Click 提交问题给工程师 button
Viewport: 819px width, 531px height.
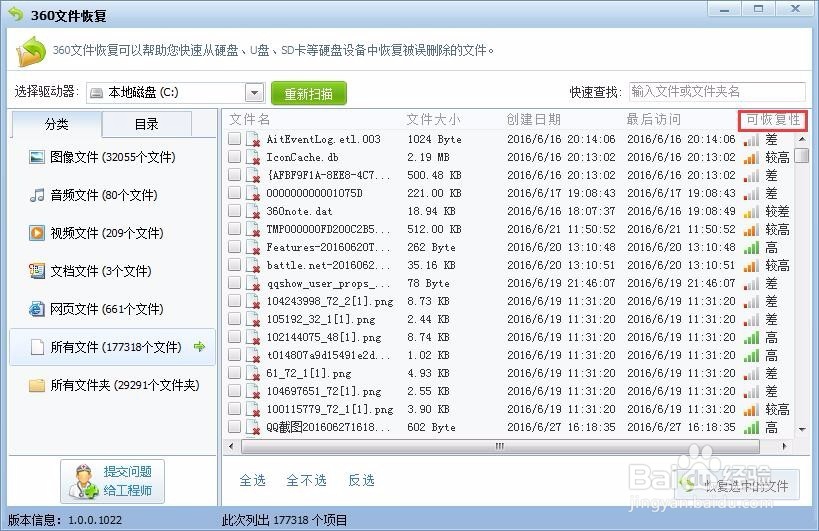click(112, 481)
